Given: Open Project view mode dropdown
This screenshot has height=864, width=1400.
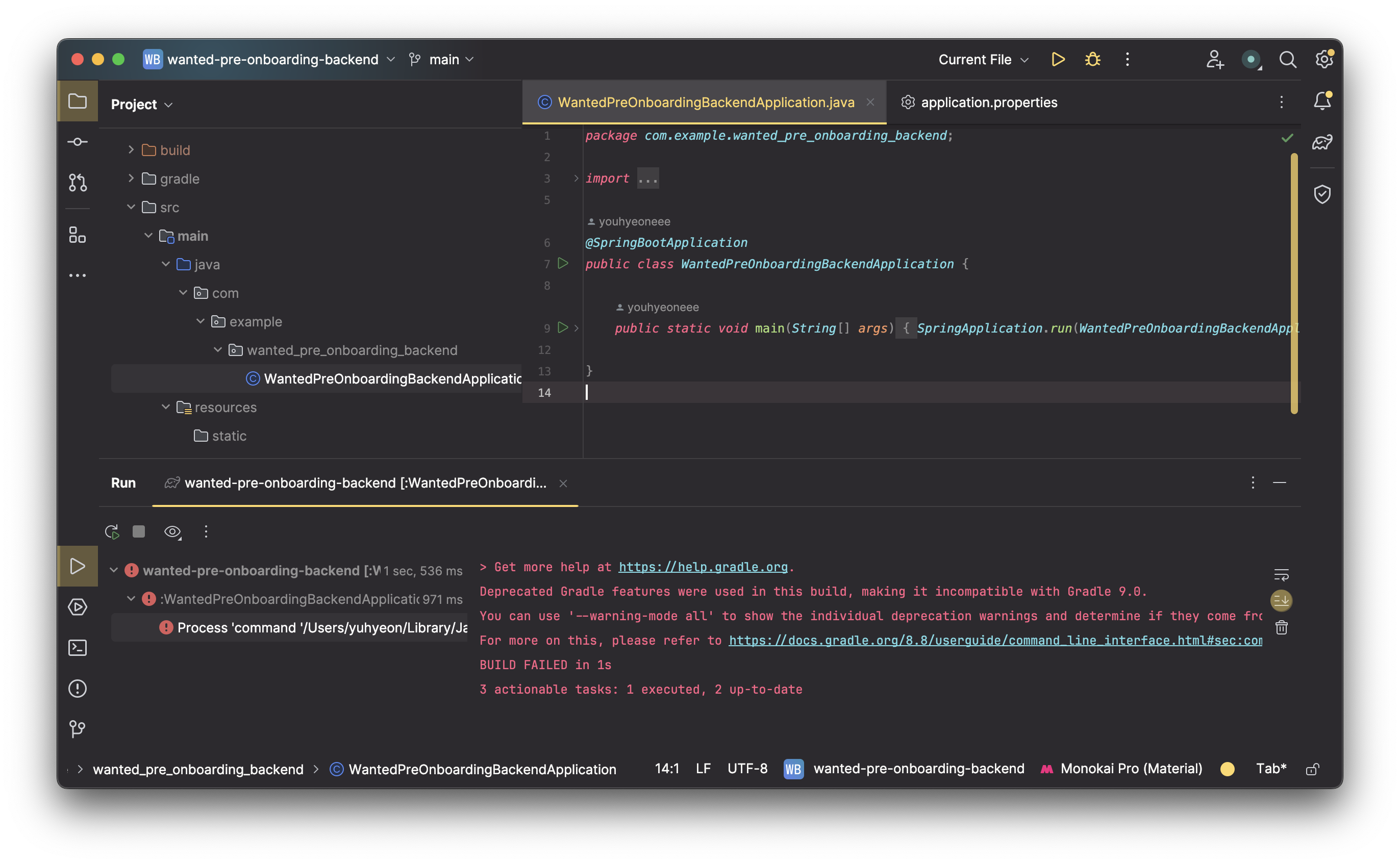Looking at the screenshot, I should pos(142,105).
